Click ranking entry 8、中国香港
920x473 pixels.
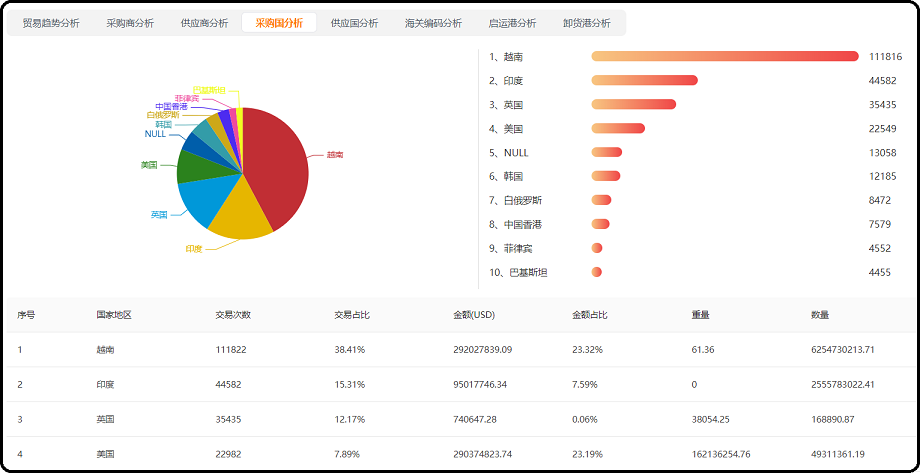516,225
